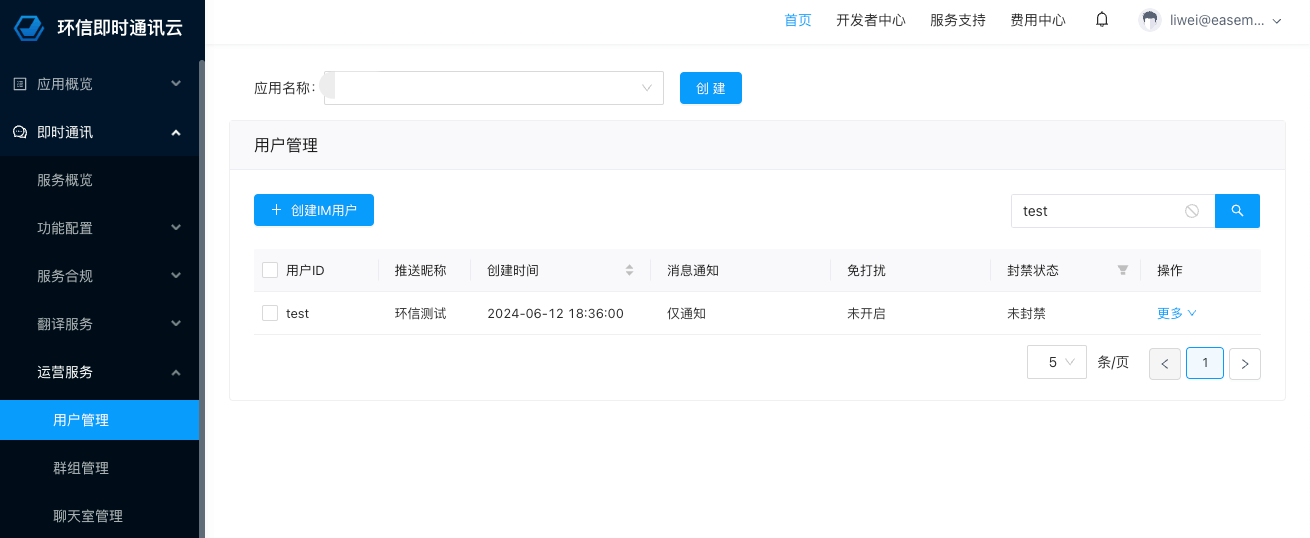The image size is (1310, 538).
Task: Click the 创建 button beside the app name
Action: 711,88
